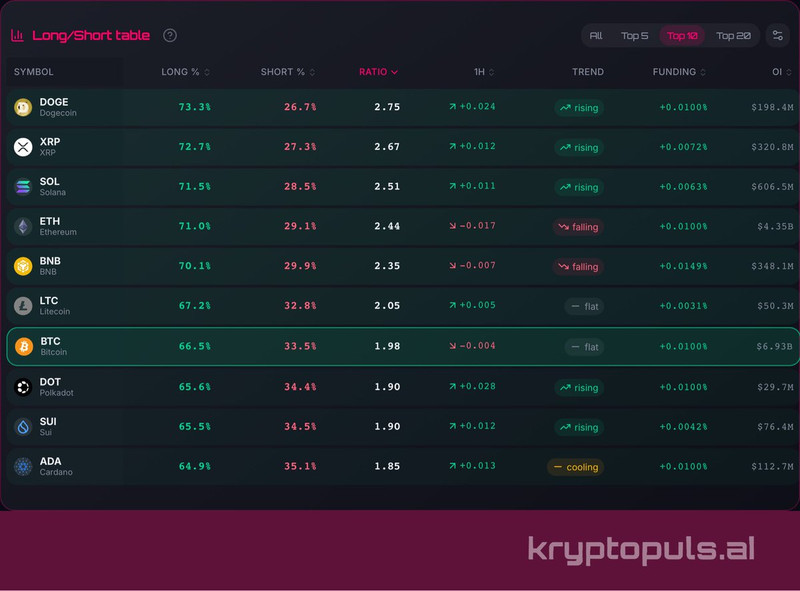Click the Litecoin coin icon
This screenshot has height=591, width=800.
23,306
